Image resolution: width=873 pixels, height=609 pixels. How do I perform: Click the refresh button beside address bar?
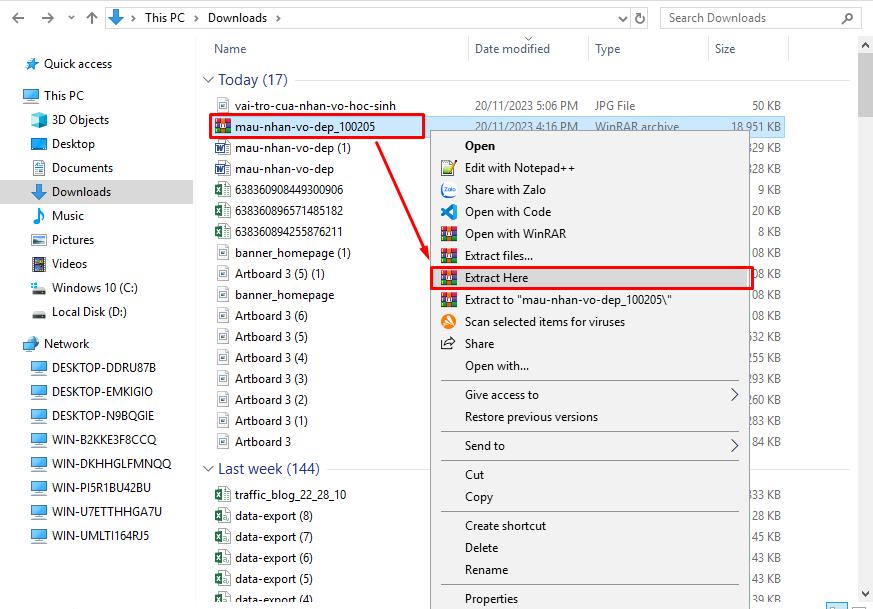(x=640, y=18)
